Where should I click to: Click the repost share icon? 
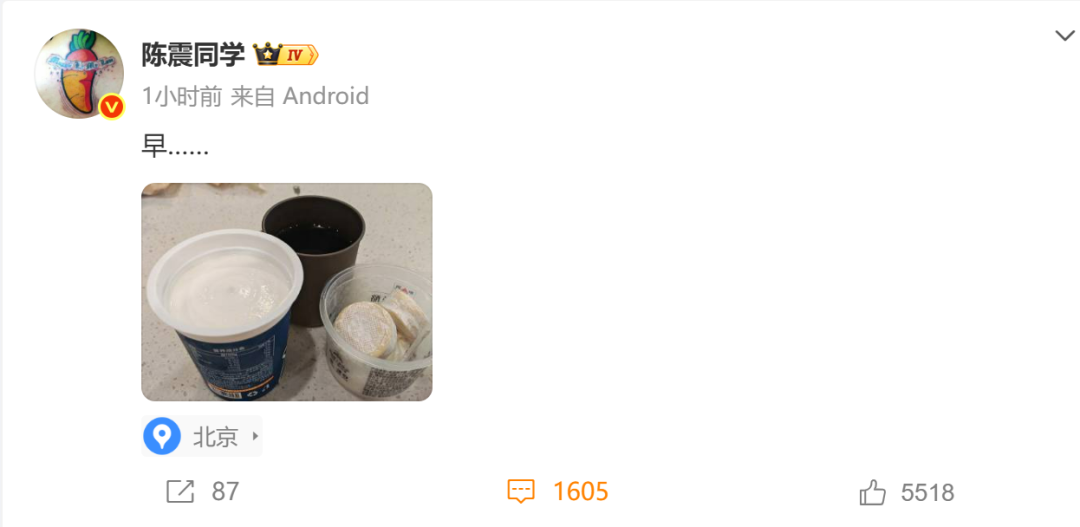point(180,492)
